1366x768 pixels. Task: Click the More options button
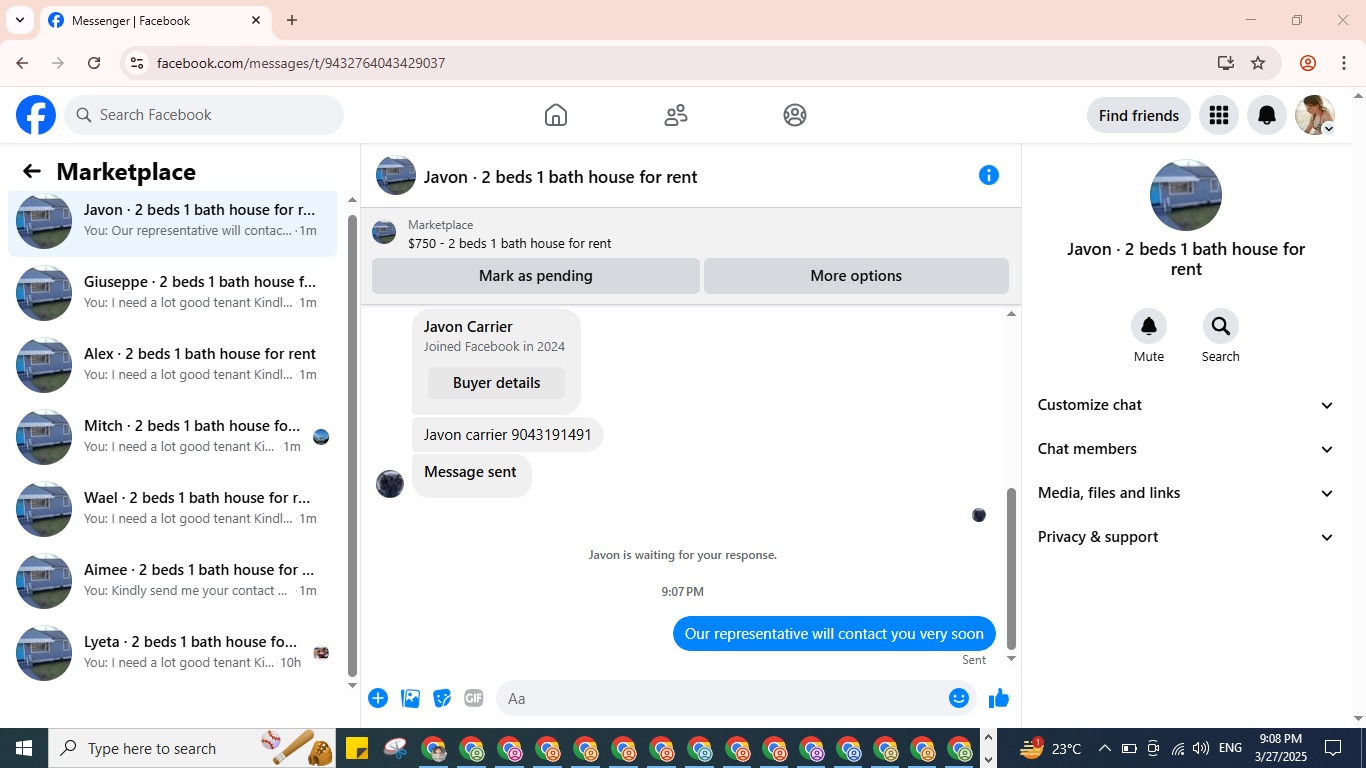tap(856, 276)
